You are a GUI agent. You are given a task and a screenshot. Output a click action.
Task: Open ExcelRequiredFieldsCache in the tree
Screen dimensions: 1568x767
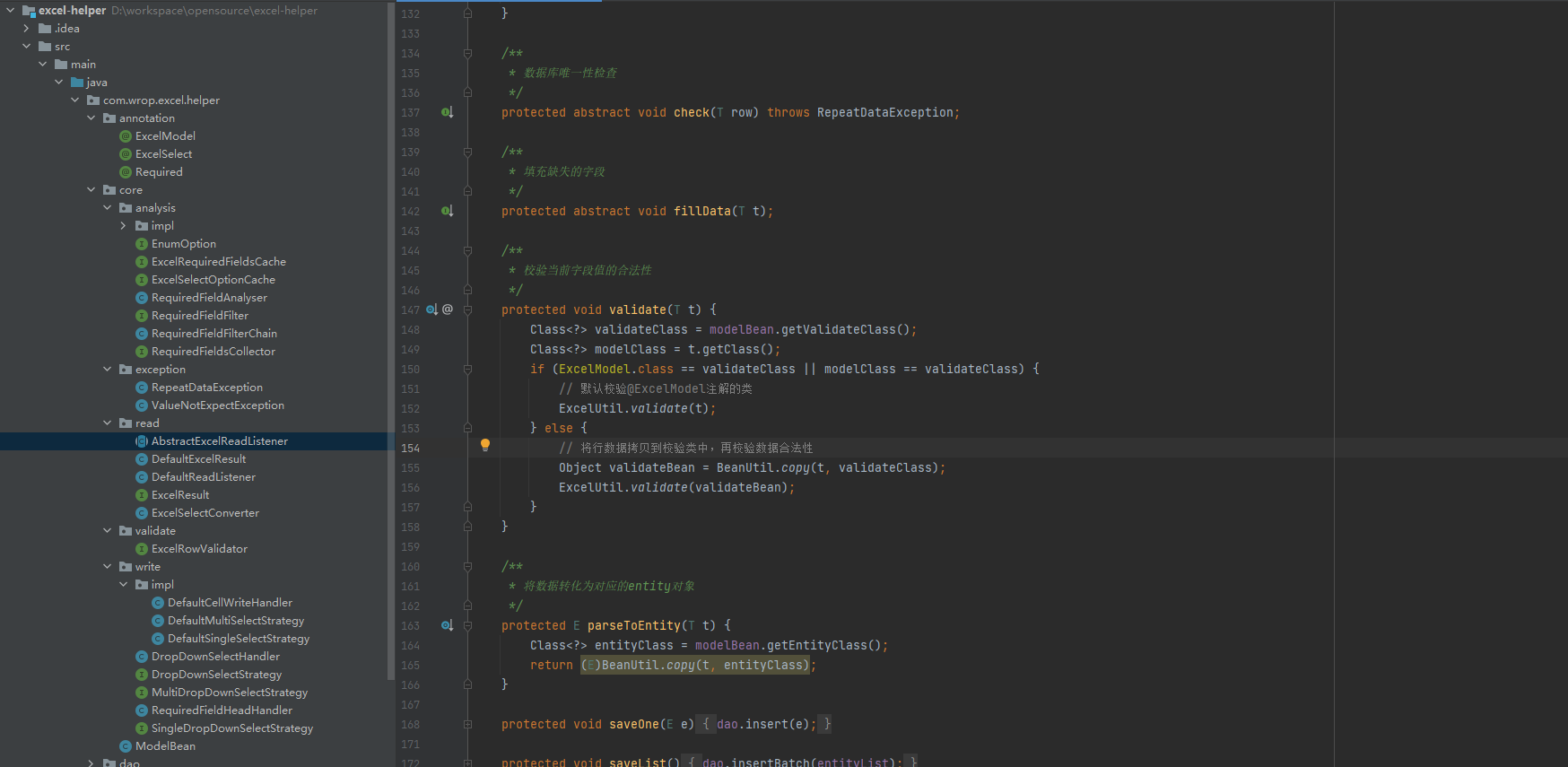pyautogui.click(x=219, y=262)
